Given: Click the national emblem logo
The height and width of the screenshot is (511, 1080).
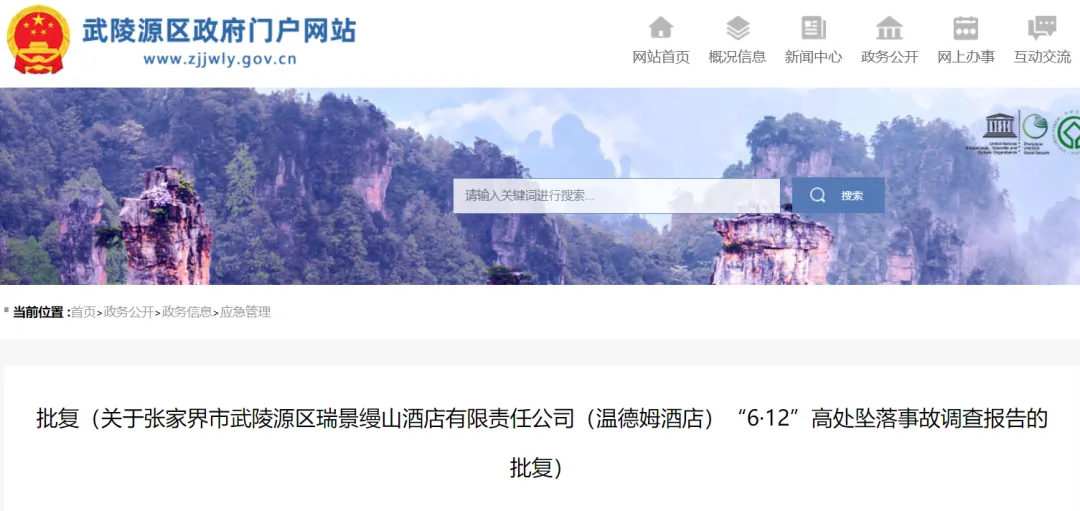Looking at the screenshot, I should (x=38, y=39).
